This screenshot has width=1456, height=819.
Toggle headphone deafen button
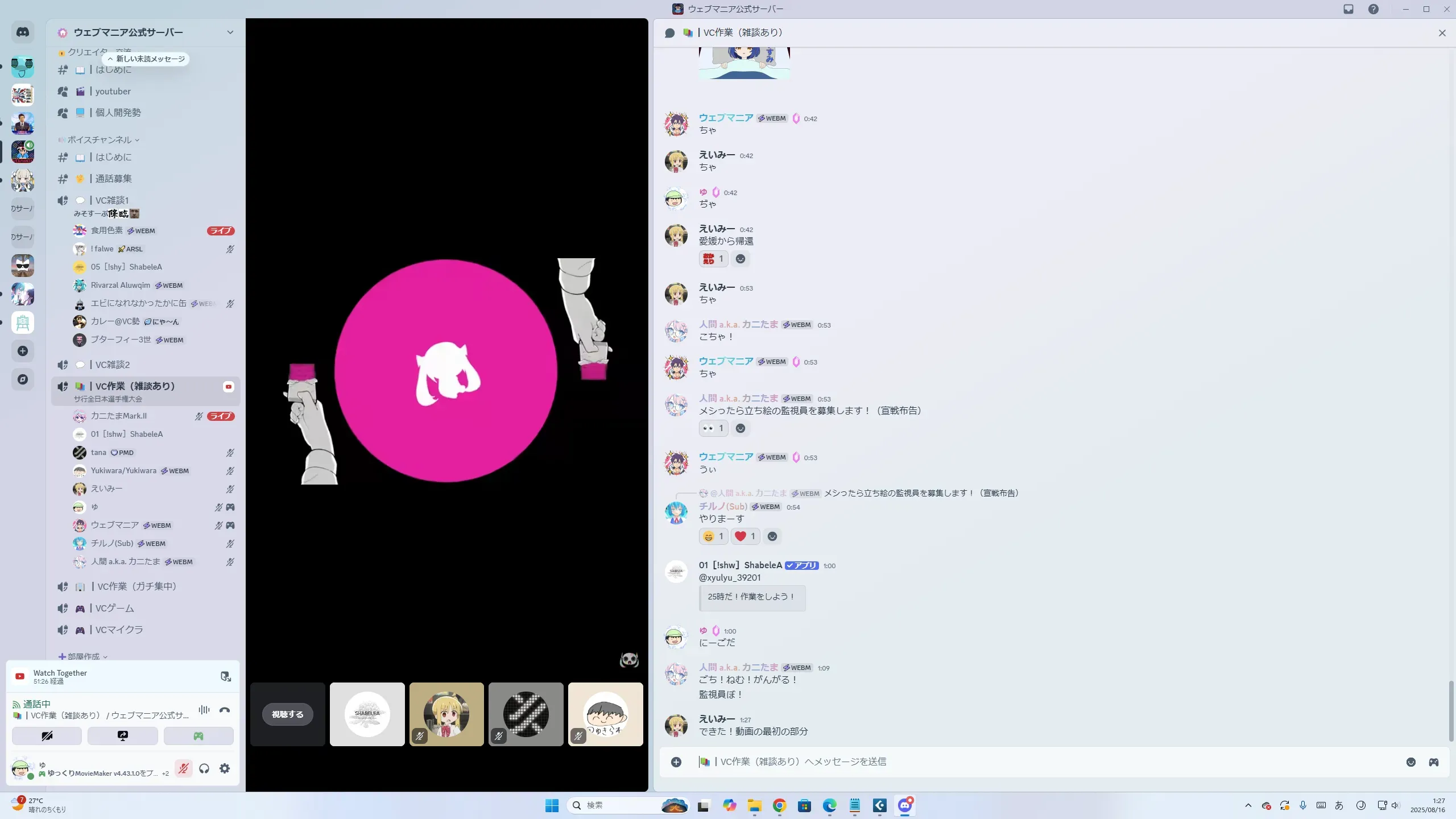pos(204,768)
